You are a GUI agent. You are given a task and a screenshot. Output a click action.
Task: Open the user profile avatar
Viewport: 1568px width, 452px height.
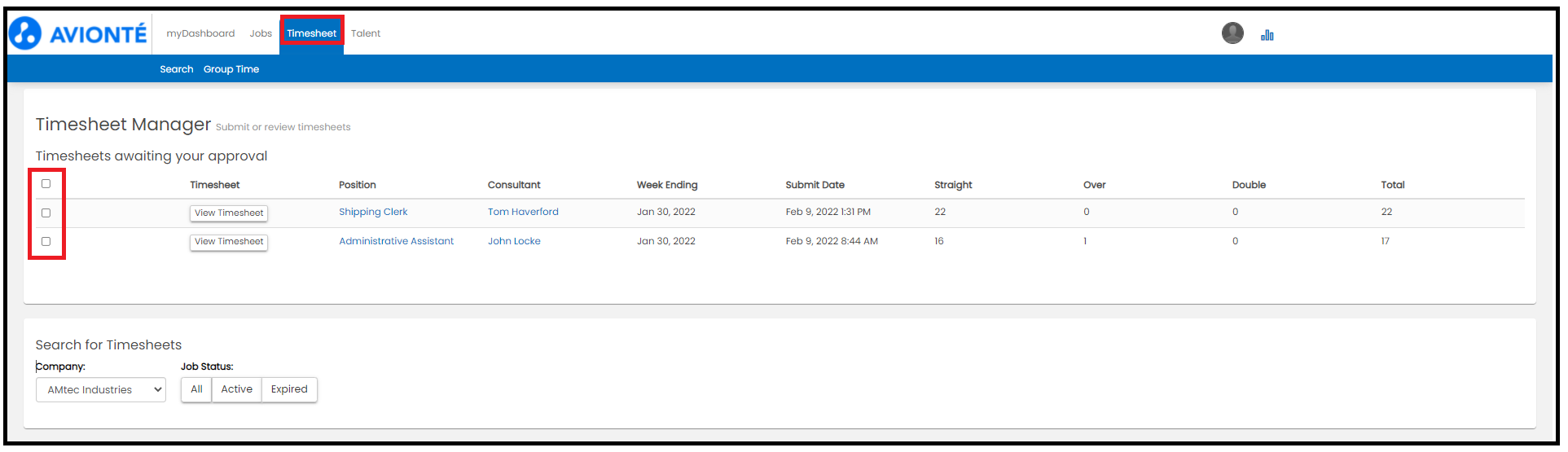(1232, 33)
